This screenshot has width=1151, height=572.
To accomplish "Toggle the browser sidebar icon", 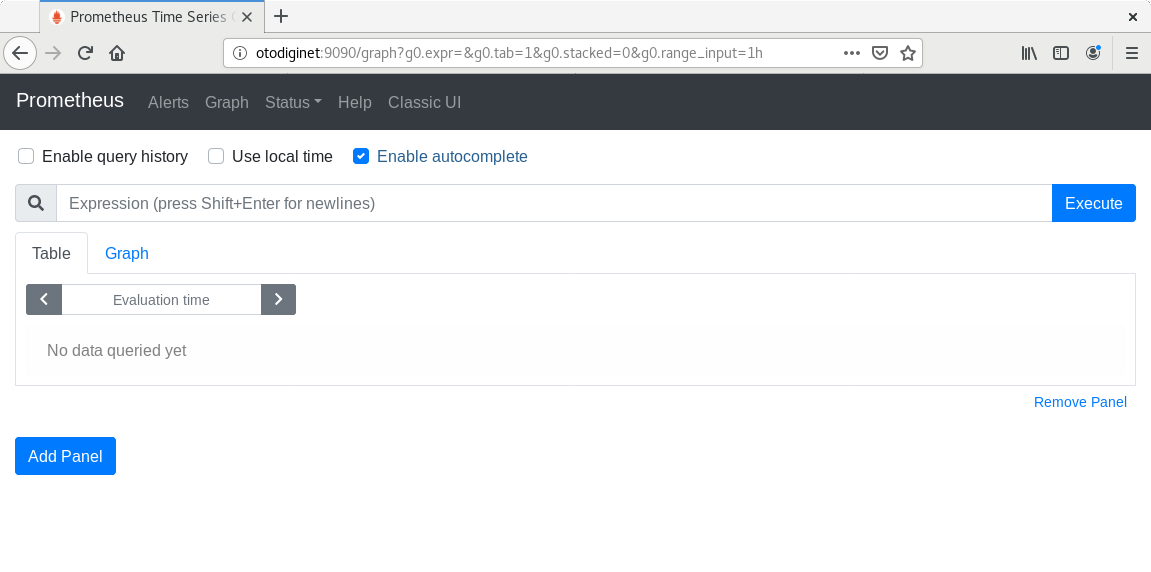I will pyautogui.click(x=1061, y=53).
